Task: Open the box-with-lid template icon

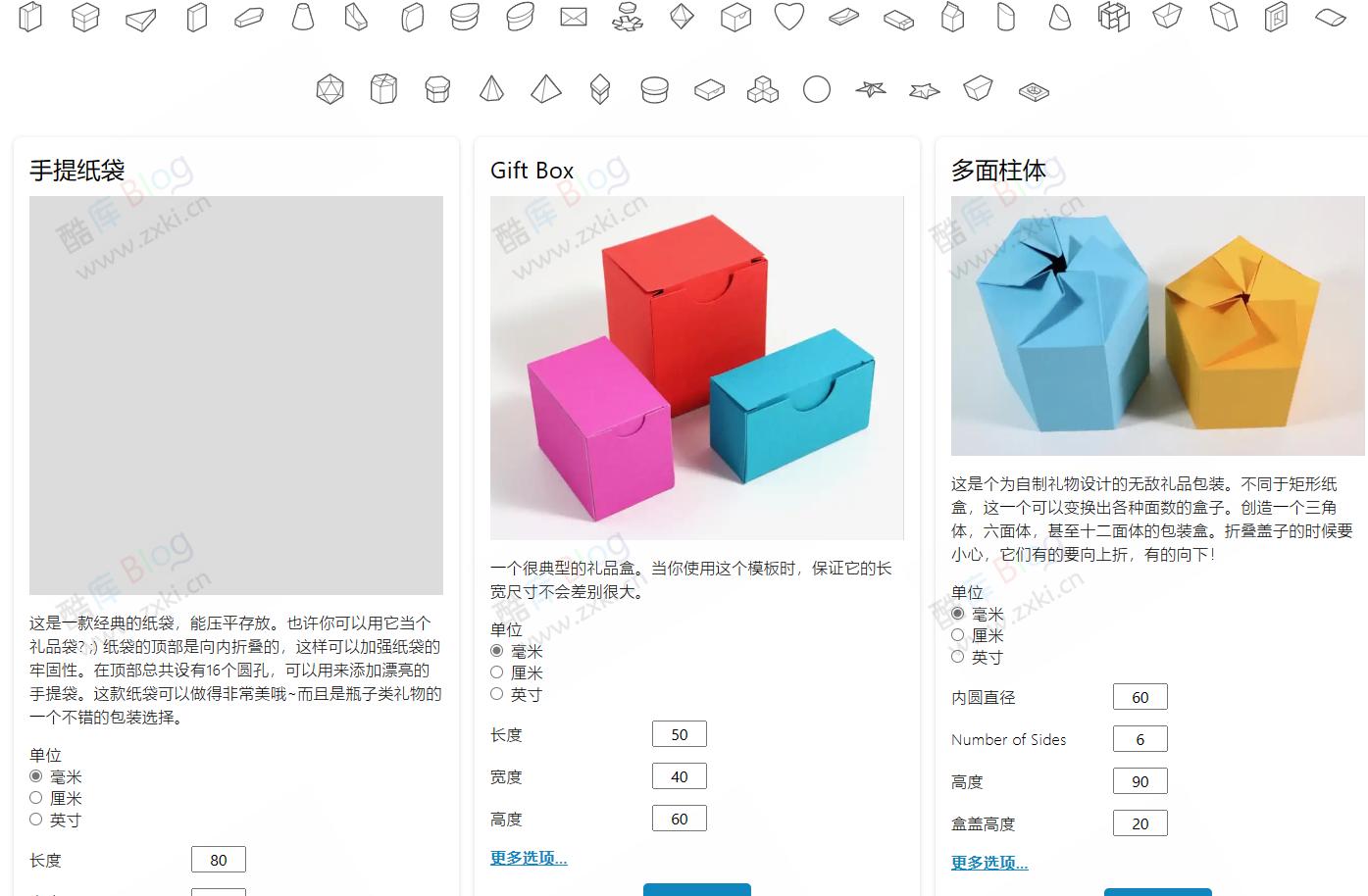Action: [85, 18]
